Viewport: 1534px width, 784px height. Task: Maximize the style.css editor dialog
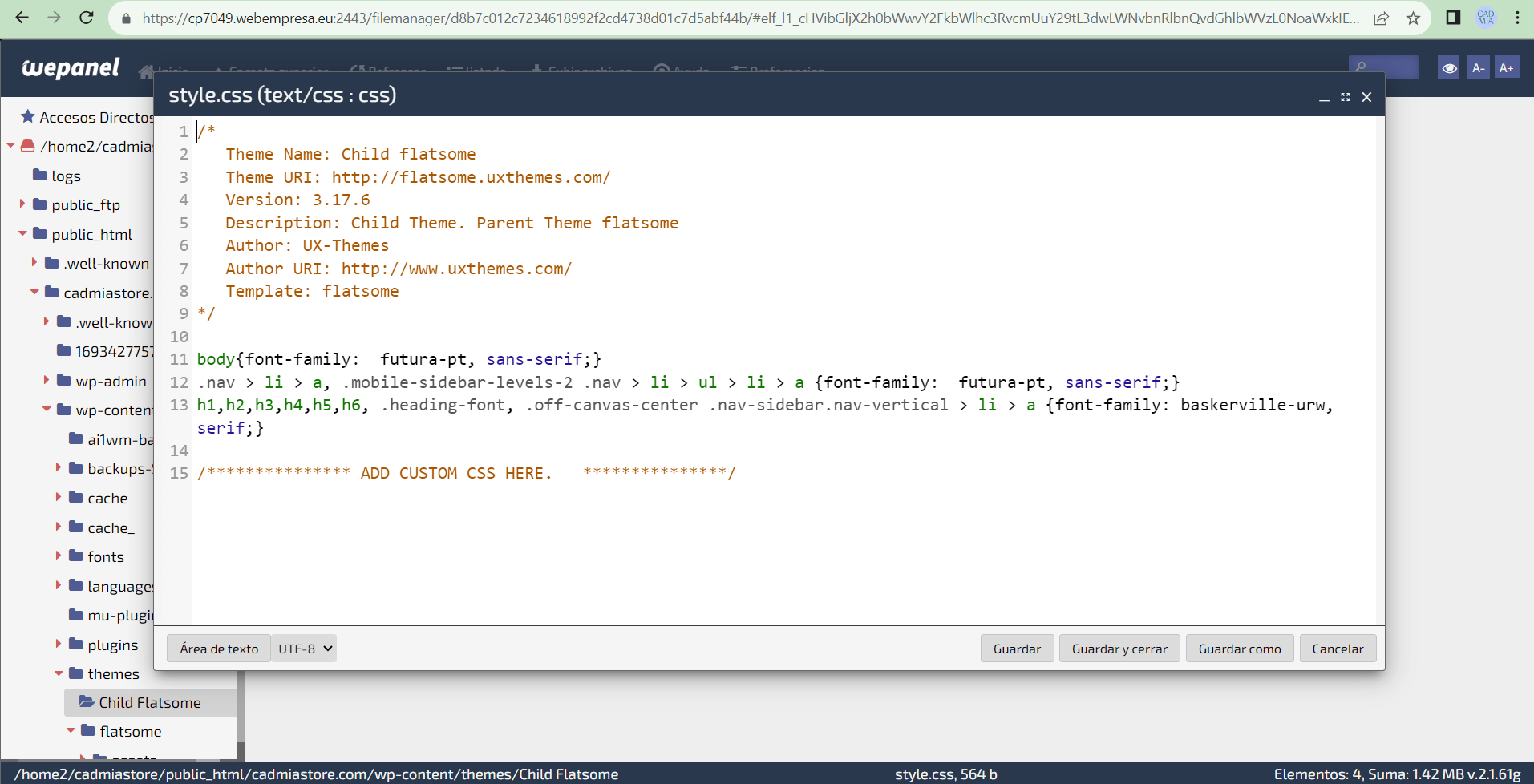[x=1346, y=97]
